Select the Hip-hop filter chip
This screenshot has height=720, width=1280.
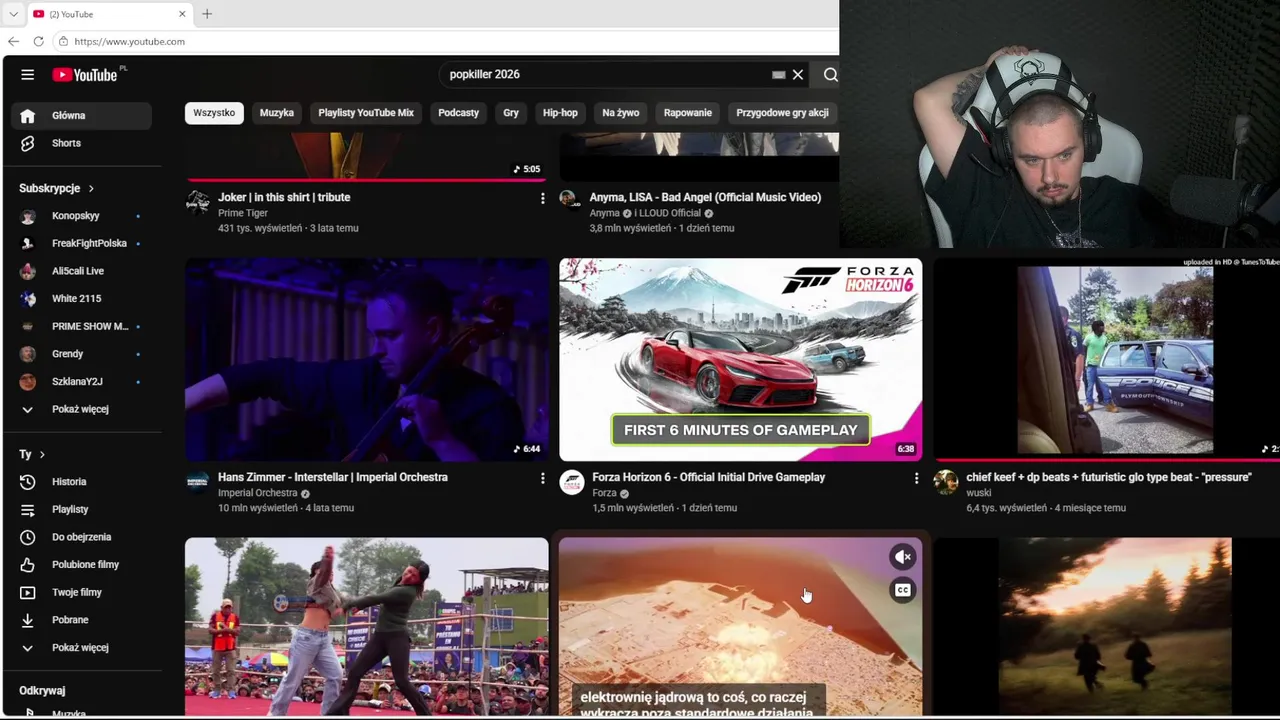[560, 113]
